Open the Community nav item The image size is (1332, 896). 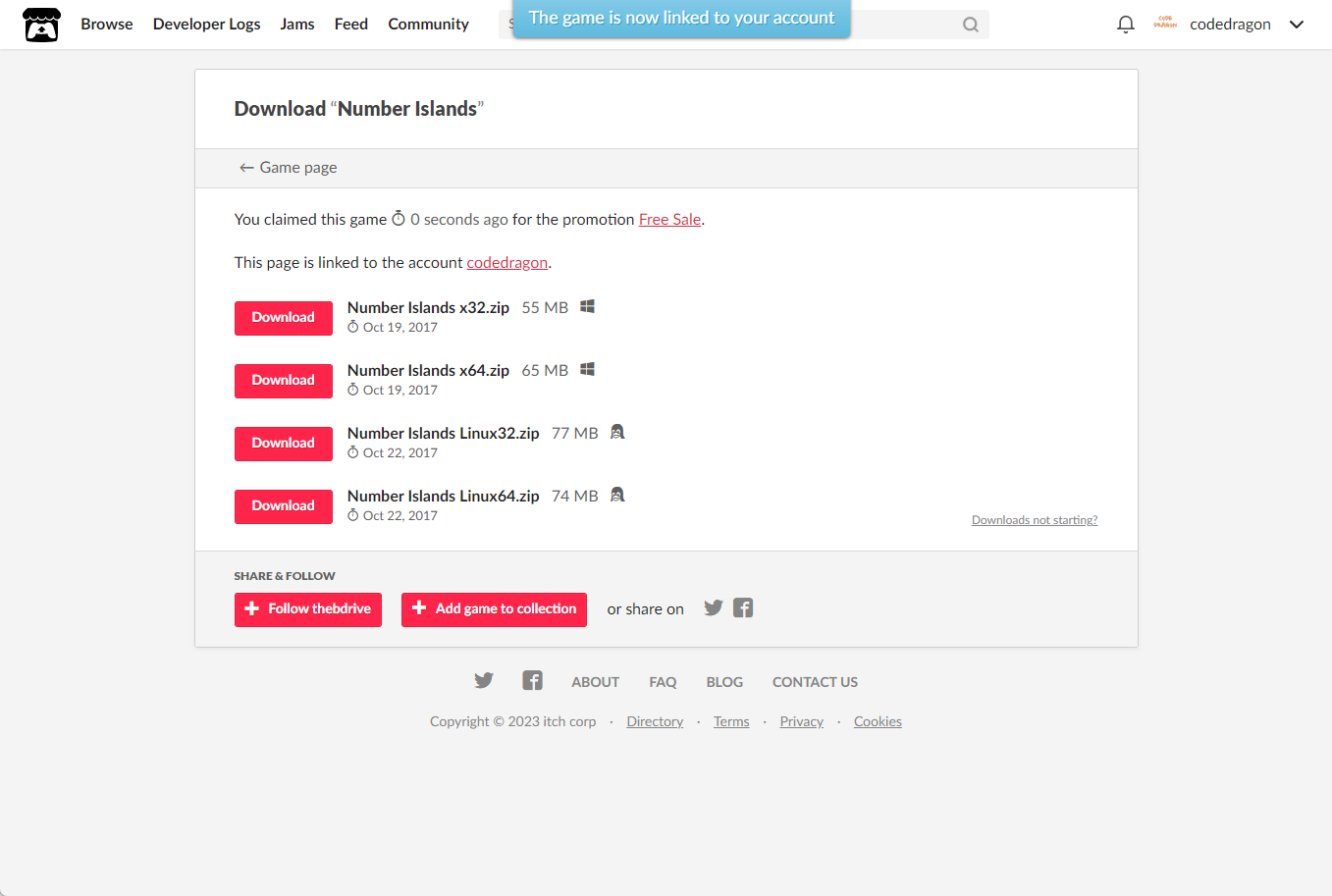coord(428,25)
